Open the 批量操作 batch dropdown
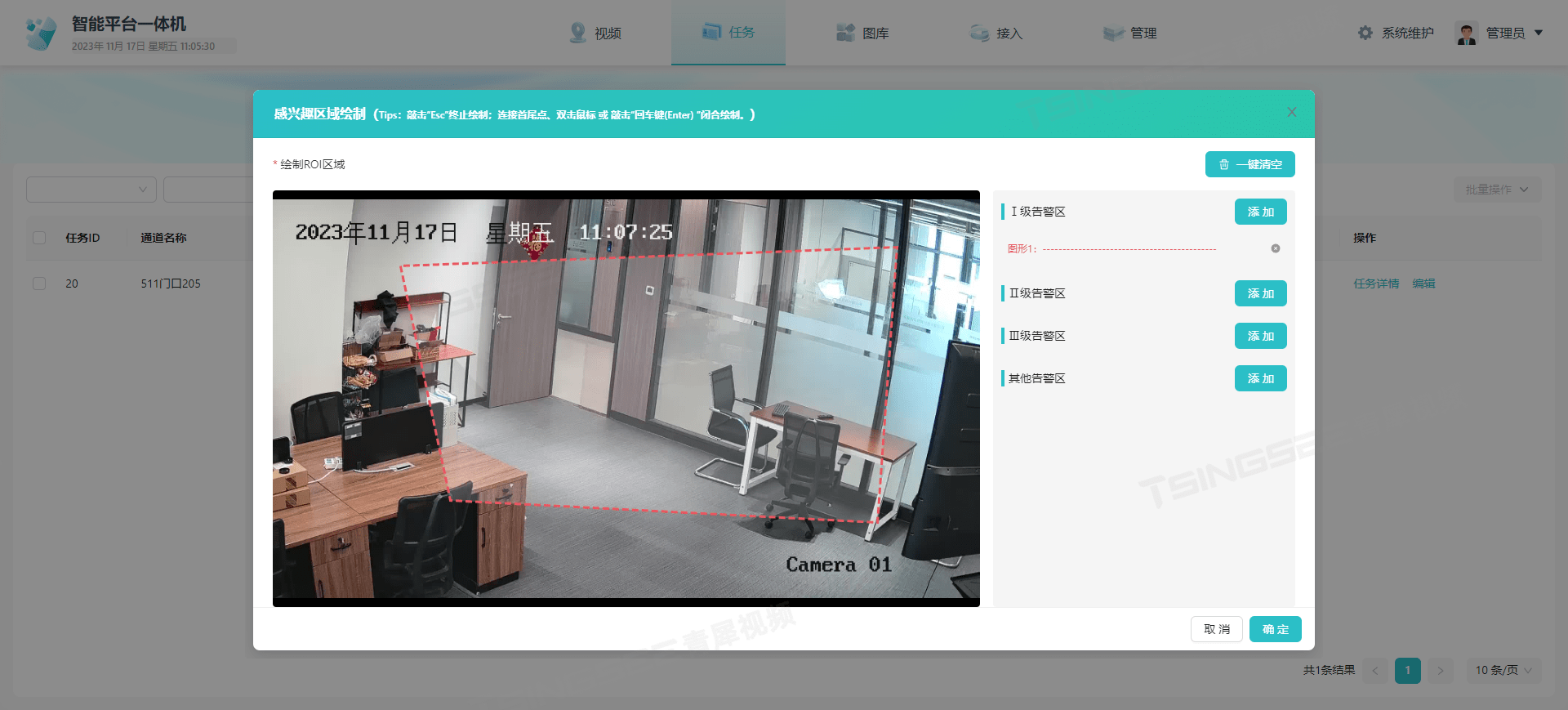Image resolution: width=1568 pixels, height=710 pixels. point(1497,190)
